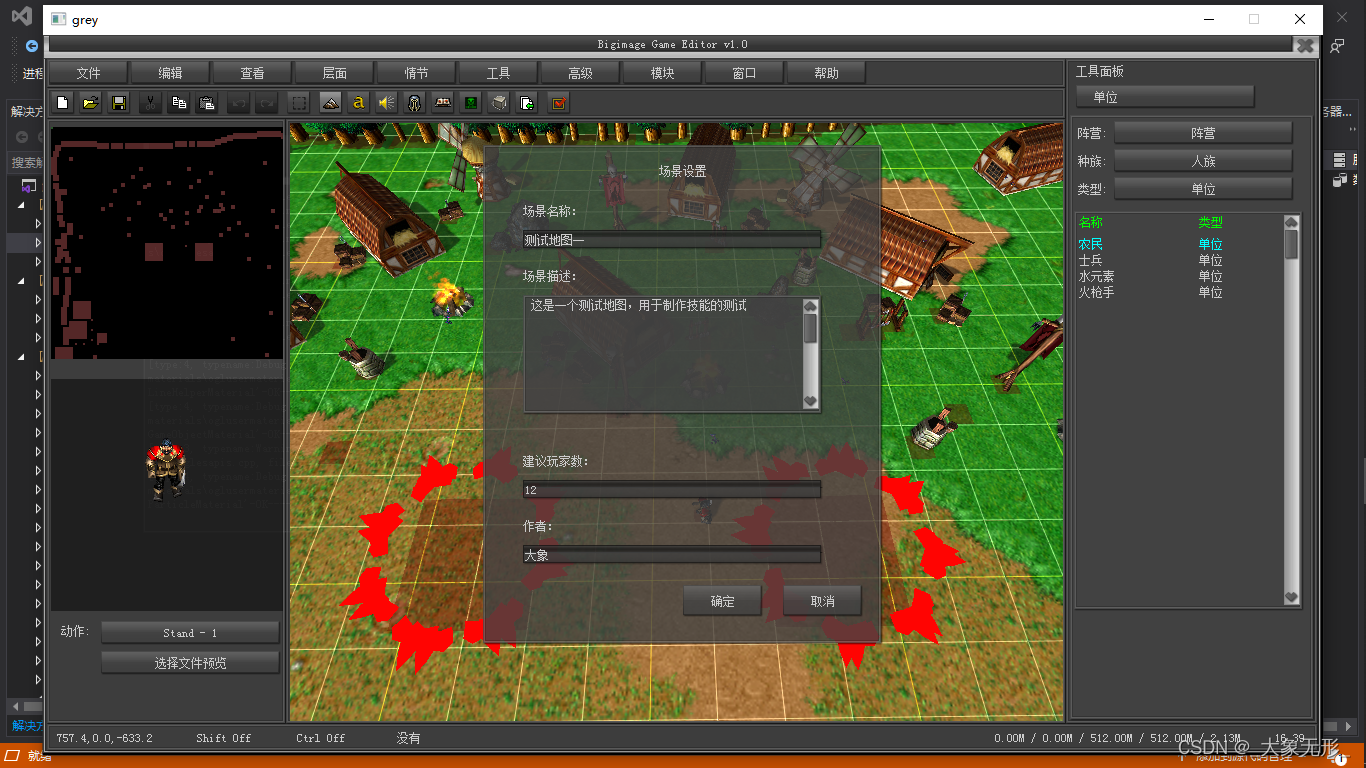Open the 层面 menu

point(335,73)
